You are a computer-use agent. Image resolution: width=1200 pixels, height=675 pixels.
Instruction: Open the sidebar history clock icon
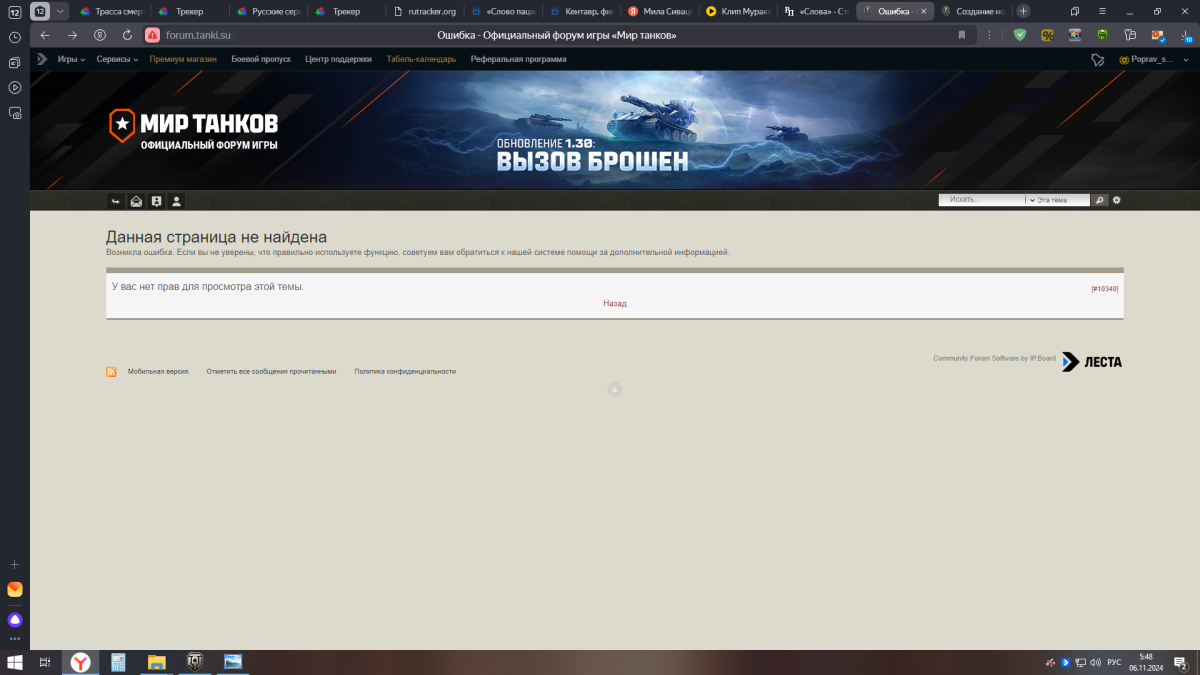click(x=15, y=37)
